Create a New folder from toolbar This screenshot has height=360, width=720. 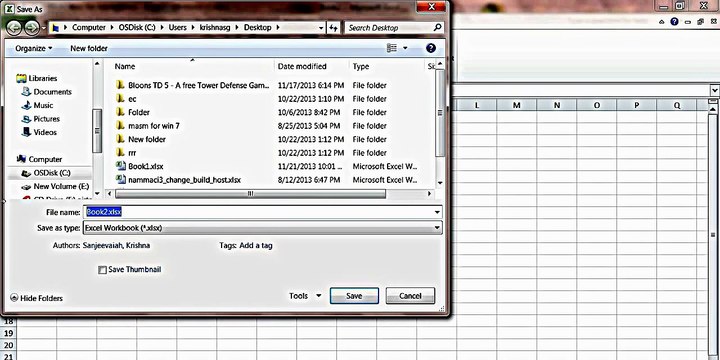pos(89,48)
